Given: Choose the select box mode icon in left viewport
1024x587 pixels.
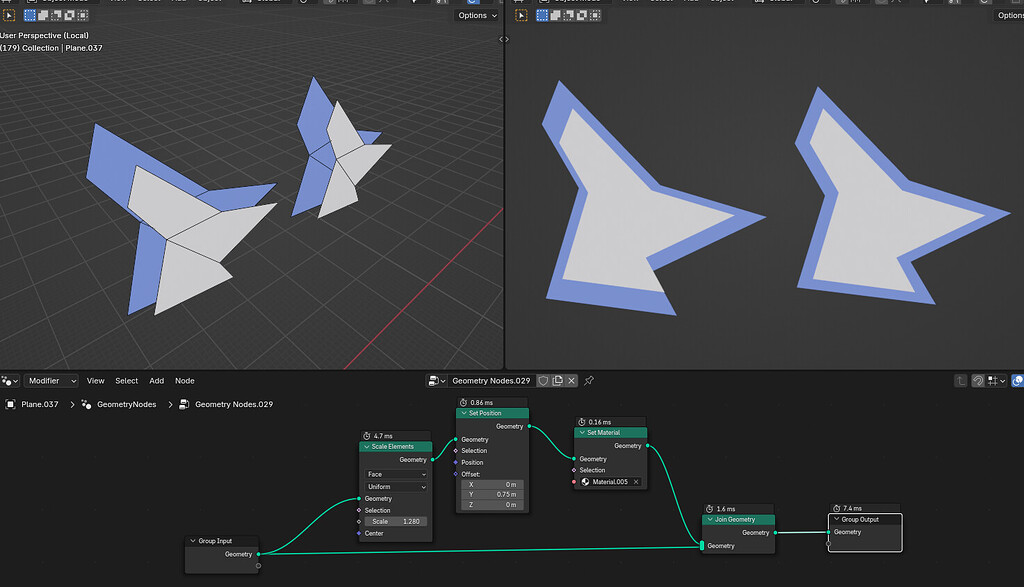Looking at the screenshot, I should [x=30, y=15].
